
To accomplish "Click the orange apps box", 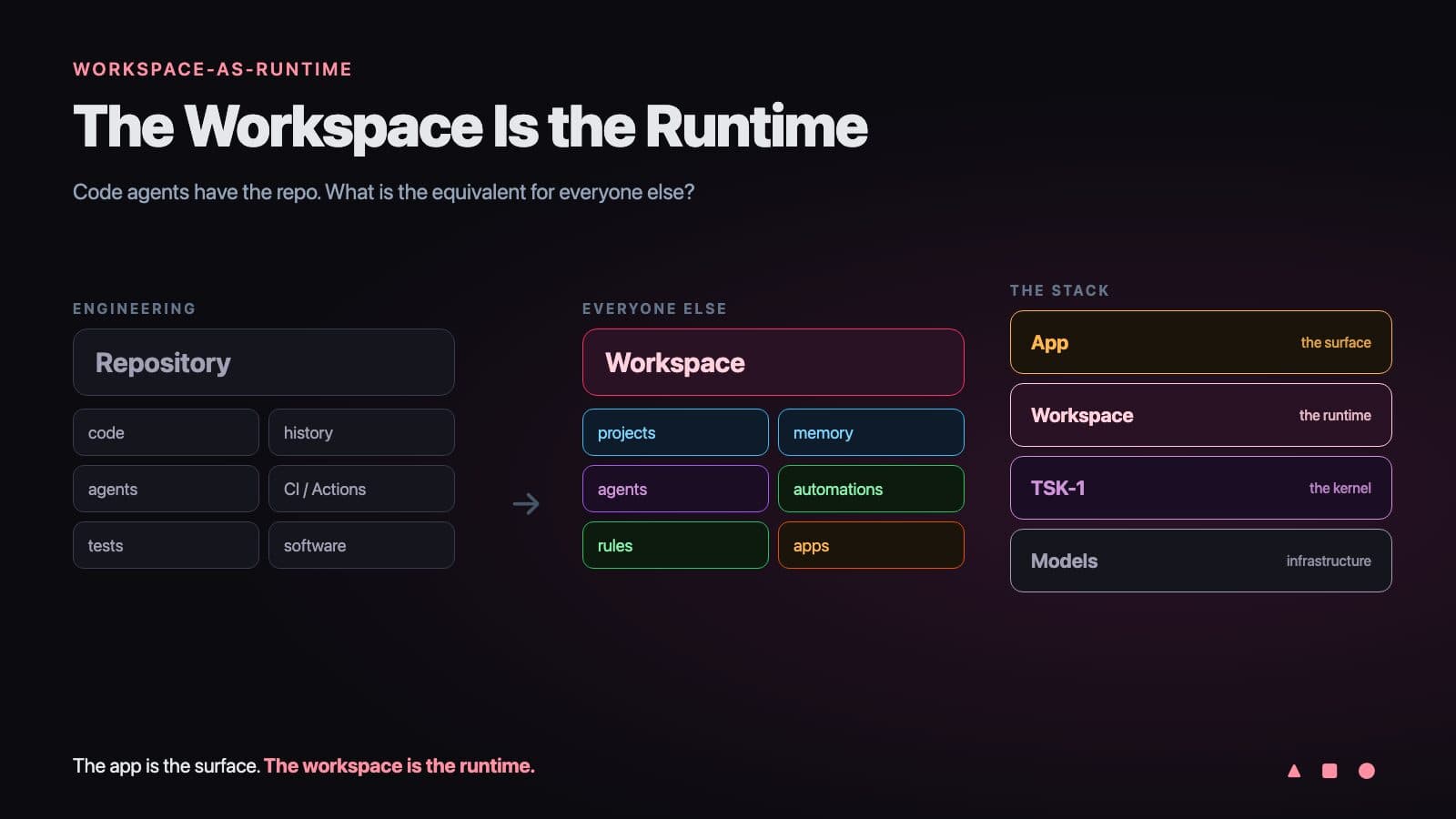I will tap(871, 545).
